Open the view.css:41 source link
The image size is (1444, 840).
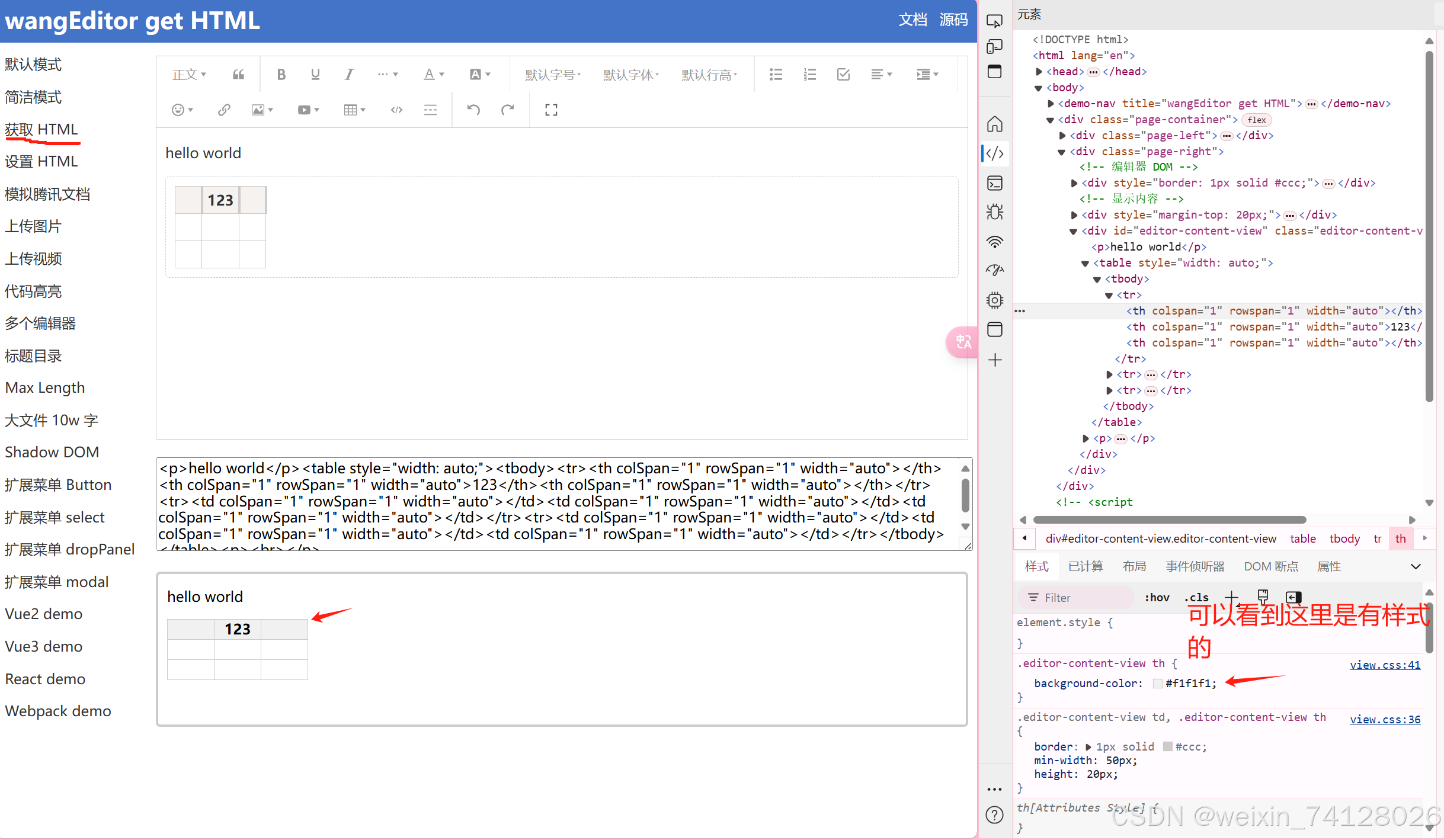click(x=1385, y=665)
